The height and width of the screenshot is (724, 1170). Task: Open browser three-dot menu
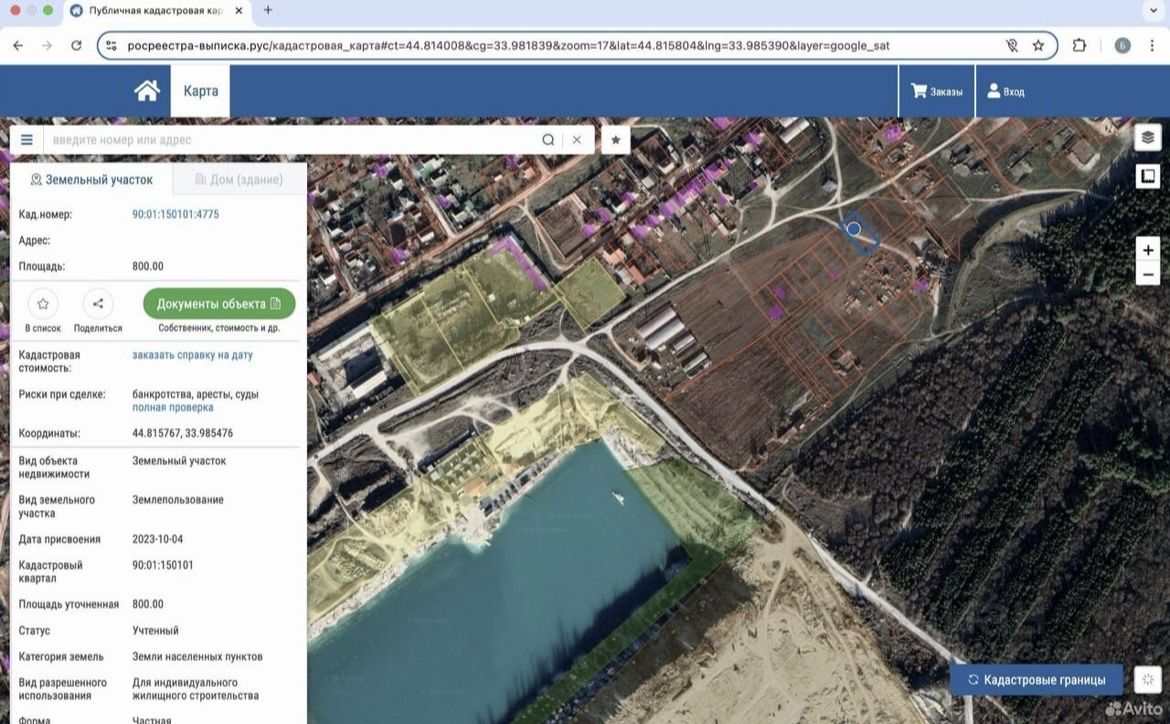click(1152, 46)
